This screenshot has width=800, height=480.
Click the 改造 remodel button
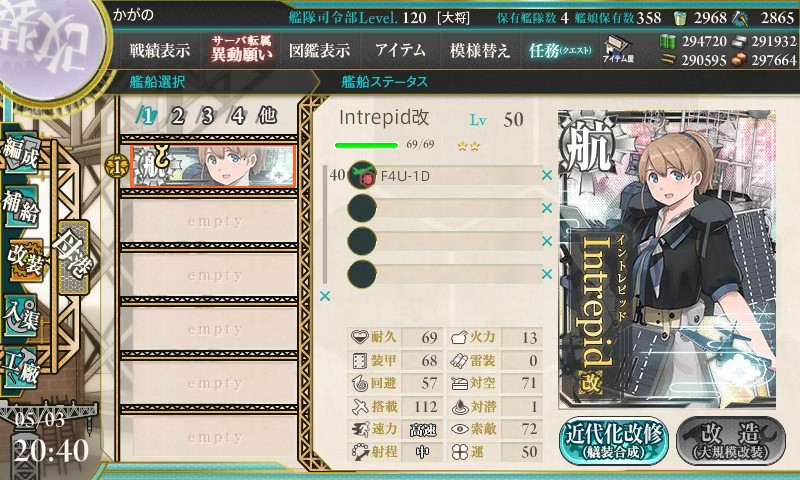[731, 442]
